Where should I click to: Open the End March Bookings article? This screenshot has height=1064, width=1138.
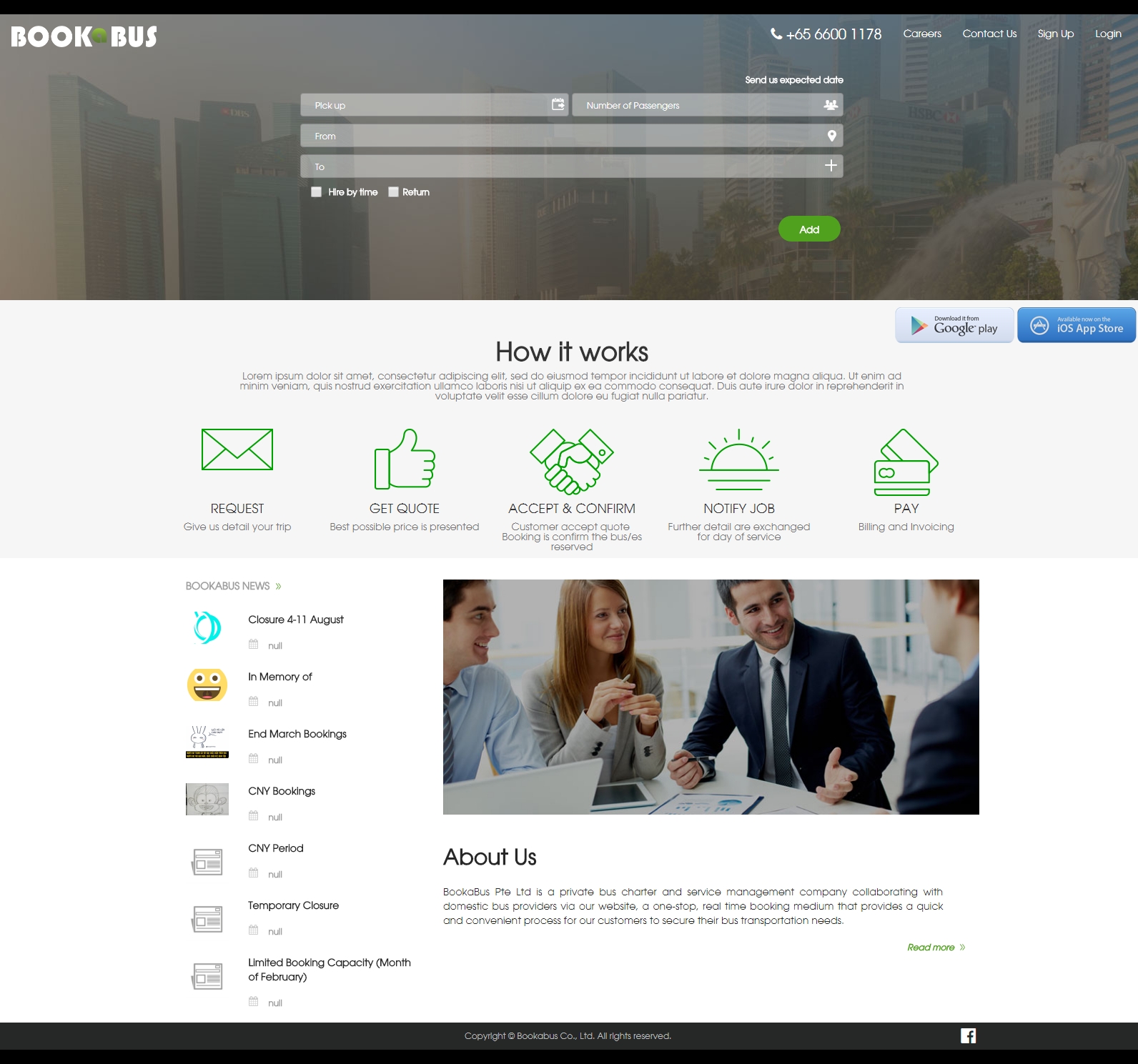[x=297, y=734]
